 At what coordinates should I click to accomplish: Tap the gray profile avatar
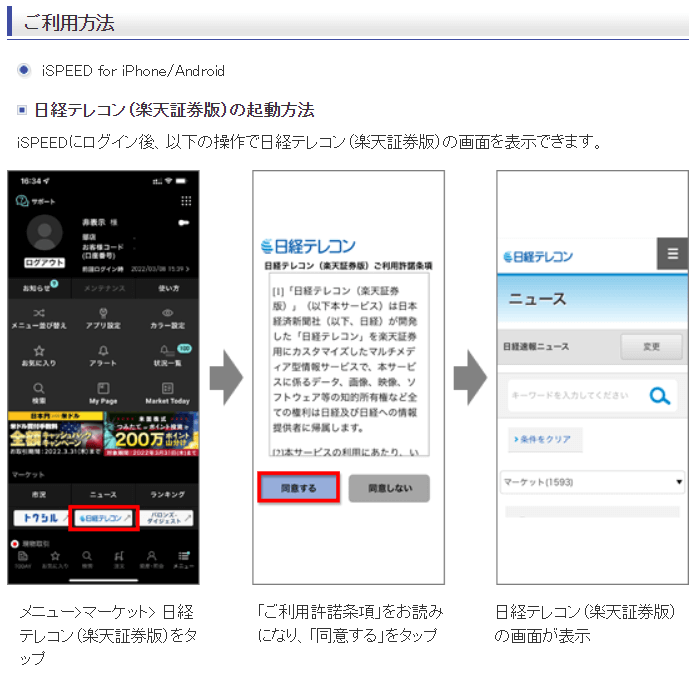pyautogui.click(x=44, y=233)
